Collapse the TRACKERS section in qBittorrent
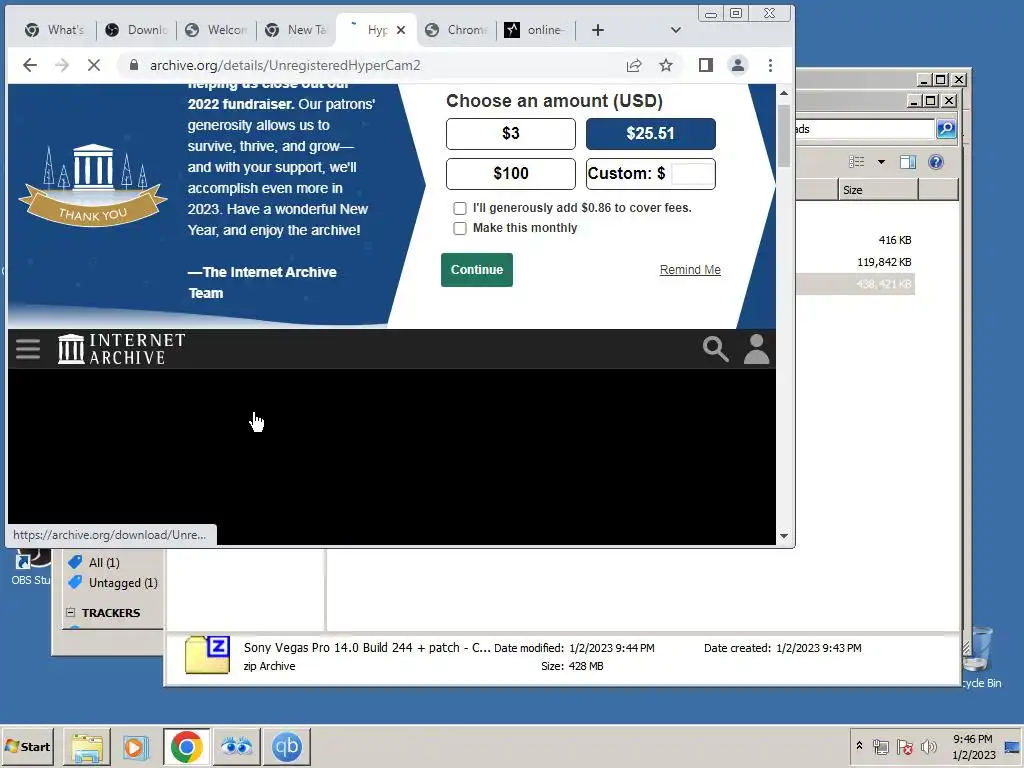The image size is (1024, 768). 71,613
